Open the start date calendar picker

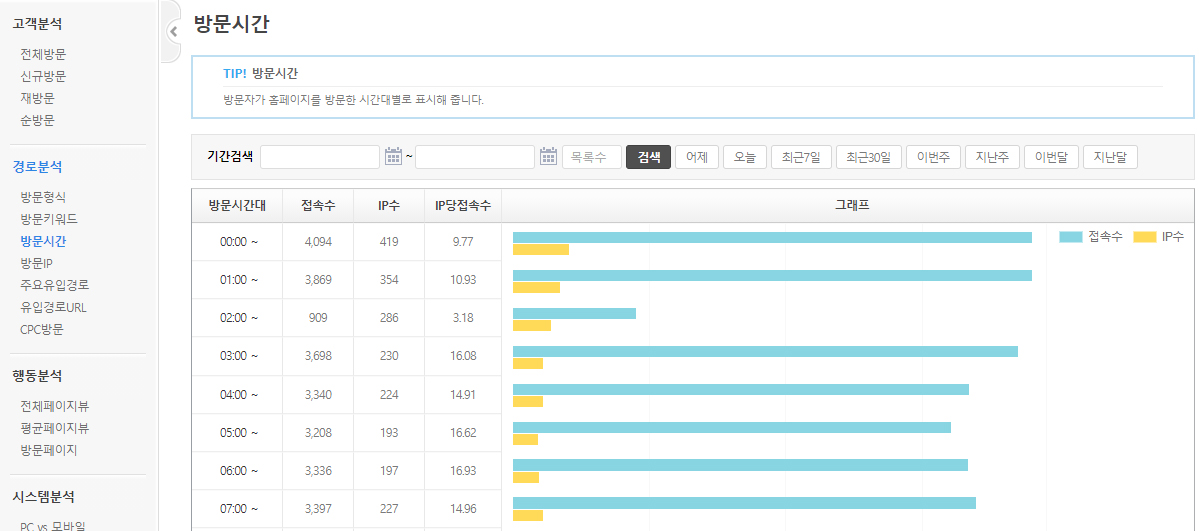click(393, 157)
